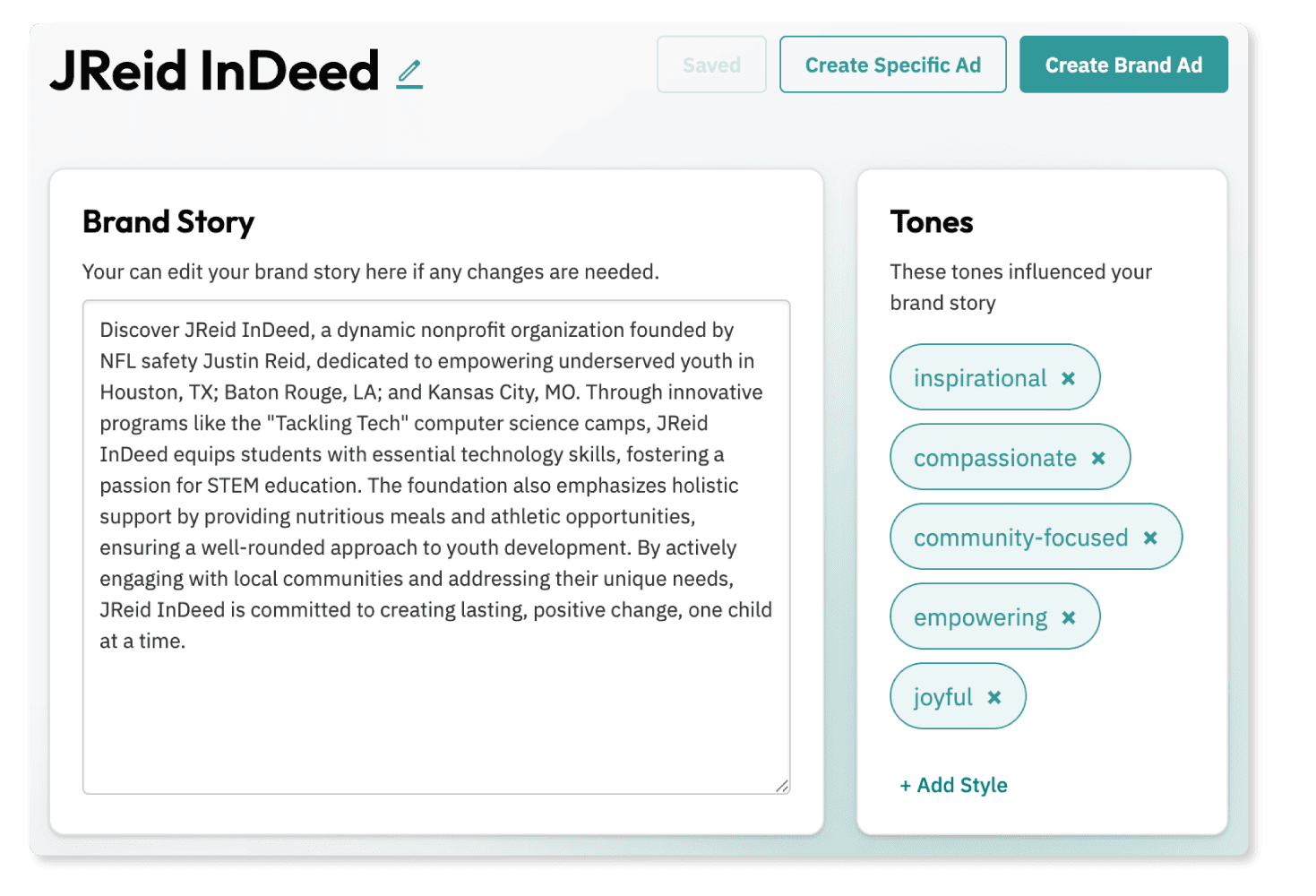1316x896 pixels.
Task: Remove the empowering tone with its X
Action: (1069, 617)
